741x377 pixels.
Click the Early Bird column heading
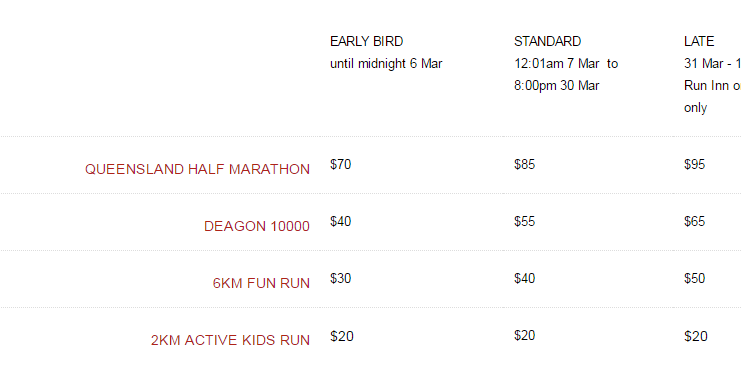pyautogui.click(x=366, y=42)
